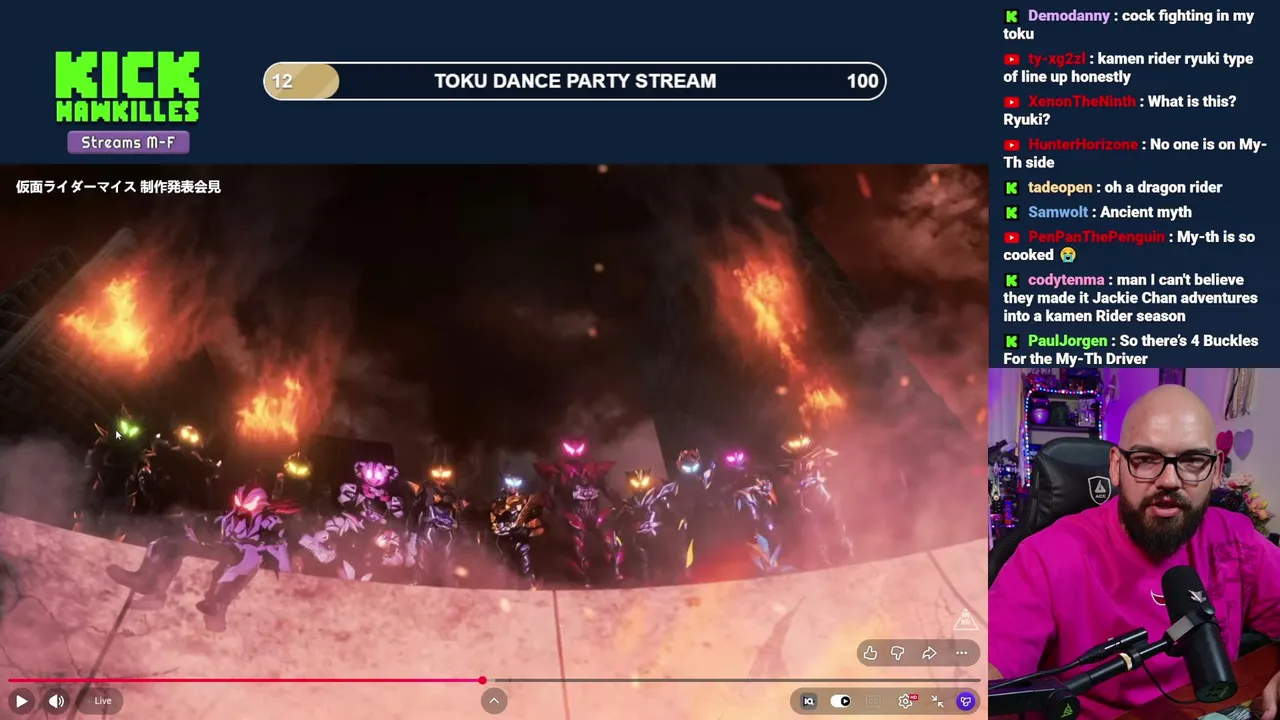Image resolution: width=1280 pixels, height=720 pixels.
Task: Exit fullscreen with the inward arrows icon
Action: coord(937,701)
